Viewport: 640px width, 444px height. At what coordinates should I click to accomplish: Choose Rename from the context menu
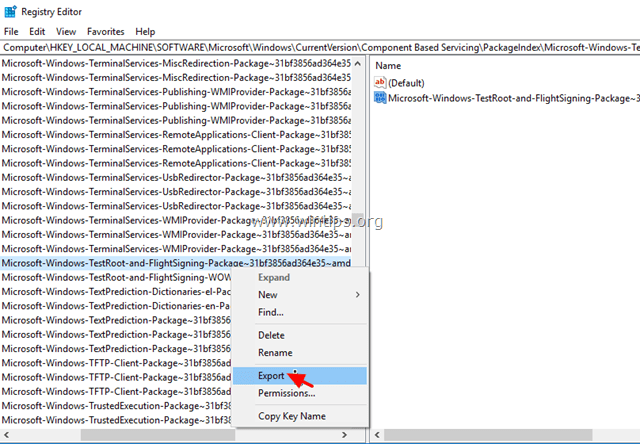tap(300, 353)
